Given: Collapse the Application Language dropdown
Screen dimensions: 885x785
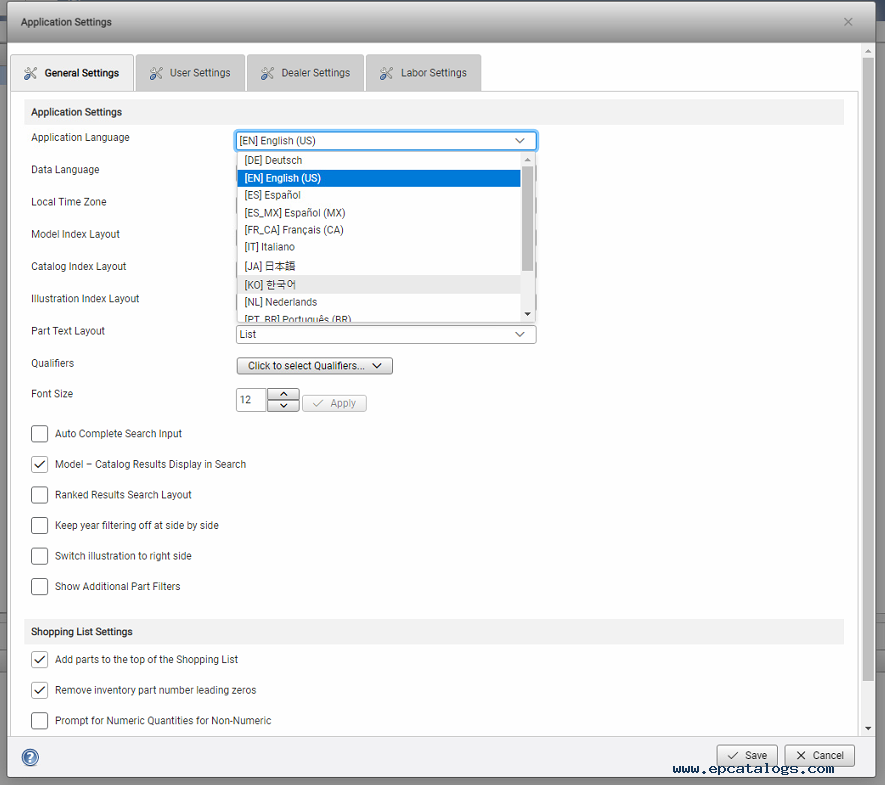Looking at the screenshot, I should 520,141.
